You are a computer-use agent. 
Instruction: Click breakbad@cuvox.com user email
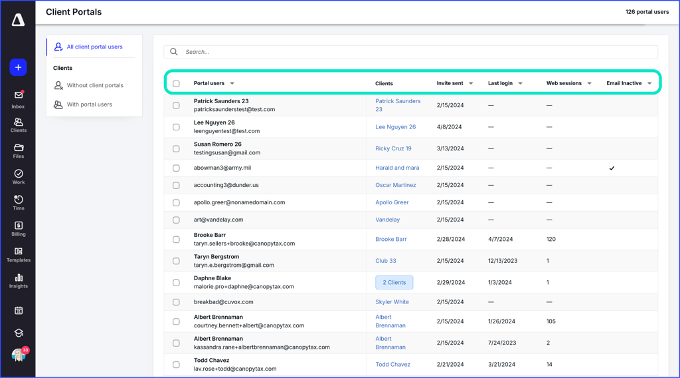pyautogui.click(x=223, y=302)
